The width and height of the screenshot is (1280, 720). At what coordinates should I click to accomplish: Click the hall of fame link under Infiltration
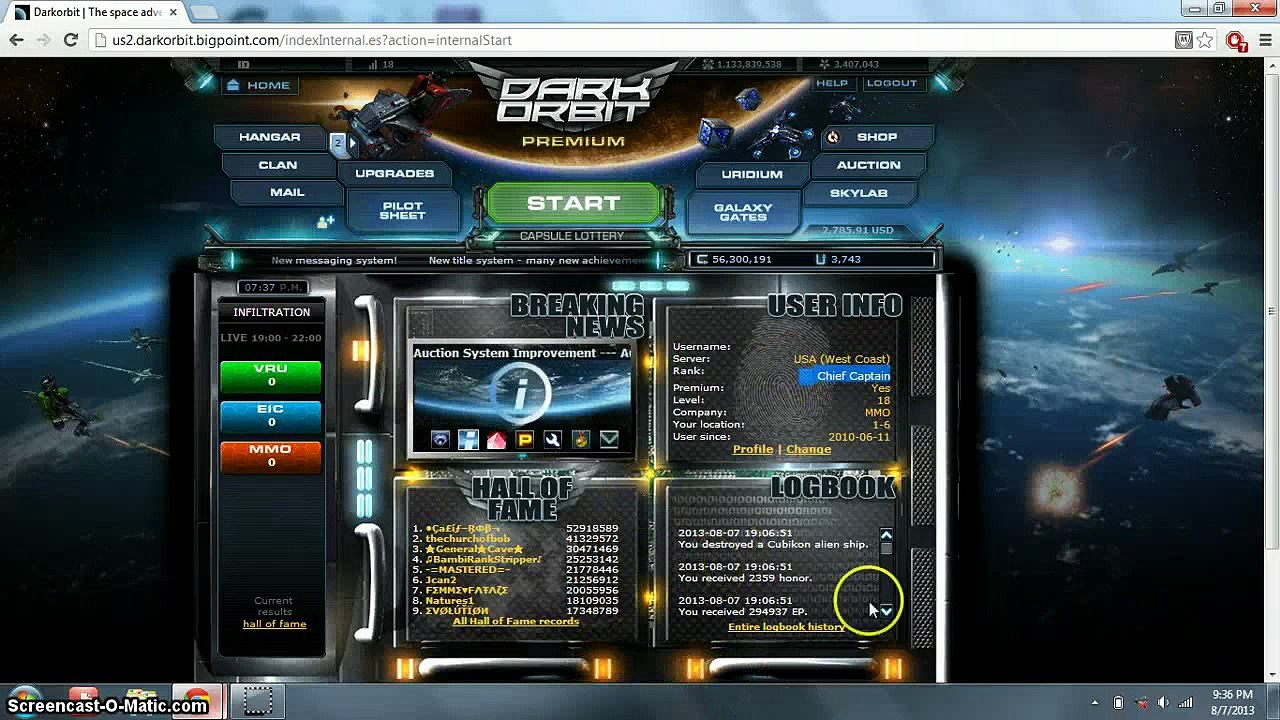(274, 624)
